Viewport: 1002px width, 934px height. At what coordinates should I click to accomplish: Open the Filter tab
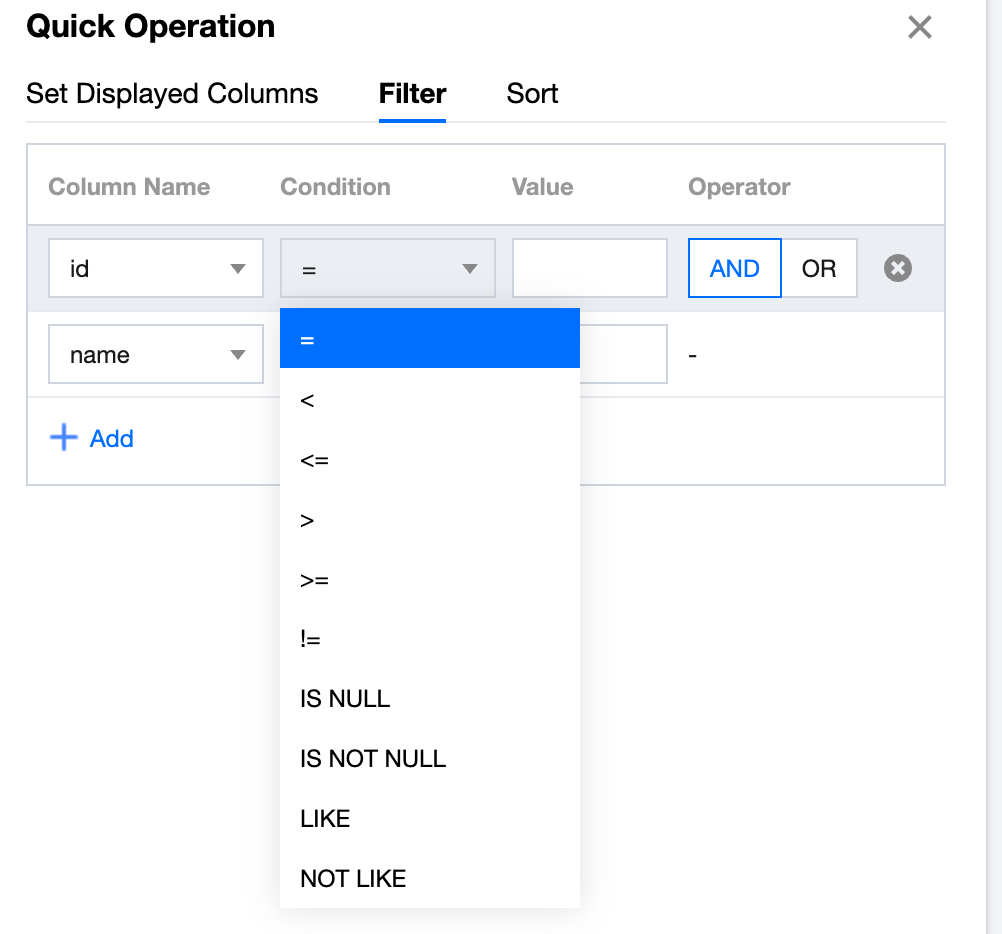[x=412, y=94]
